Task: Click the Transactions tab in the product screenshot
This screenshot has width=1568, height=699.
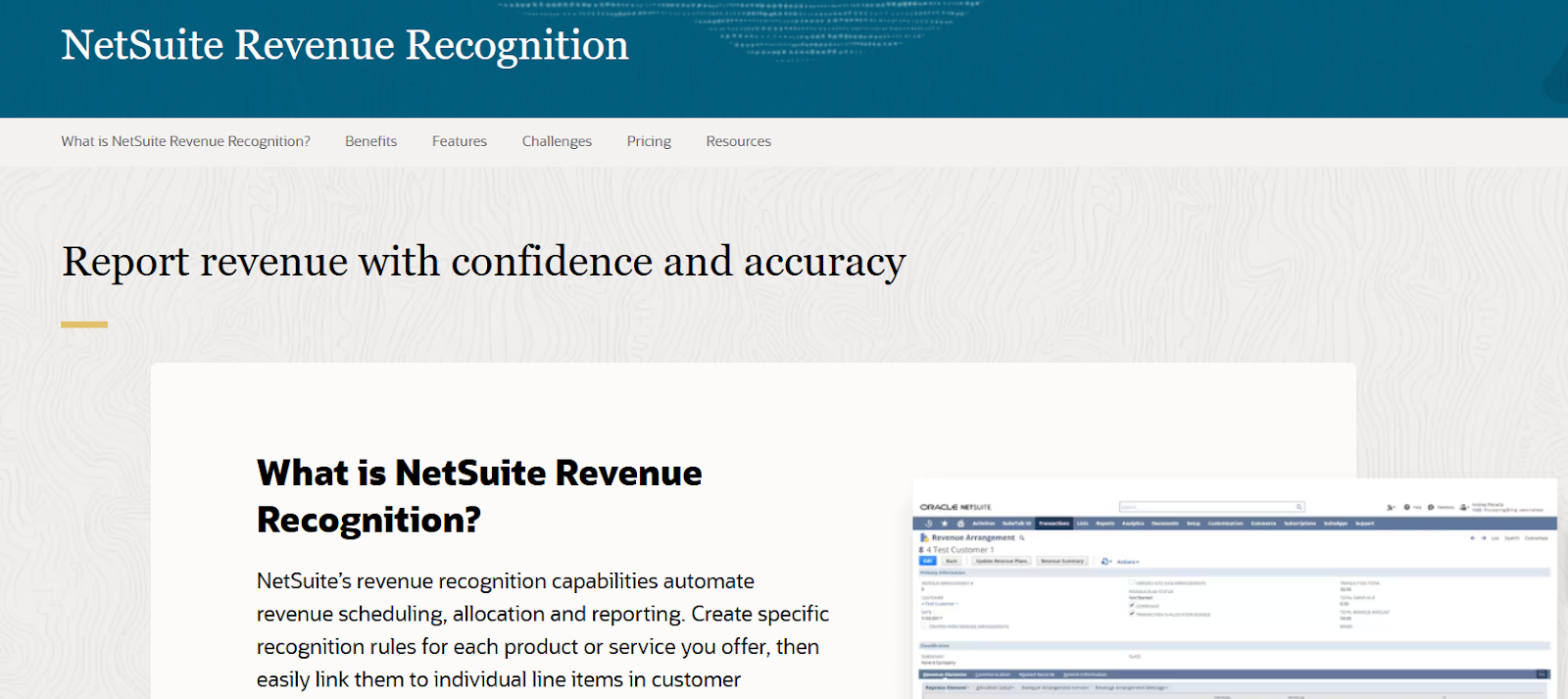Action: point(1053,524)
